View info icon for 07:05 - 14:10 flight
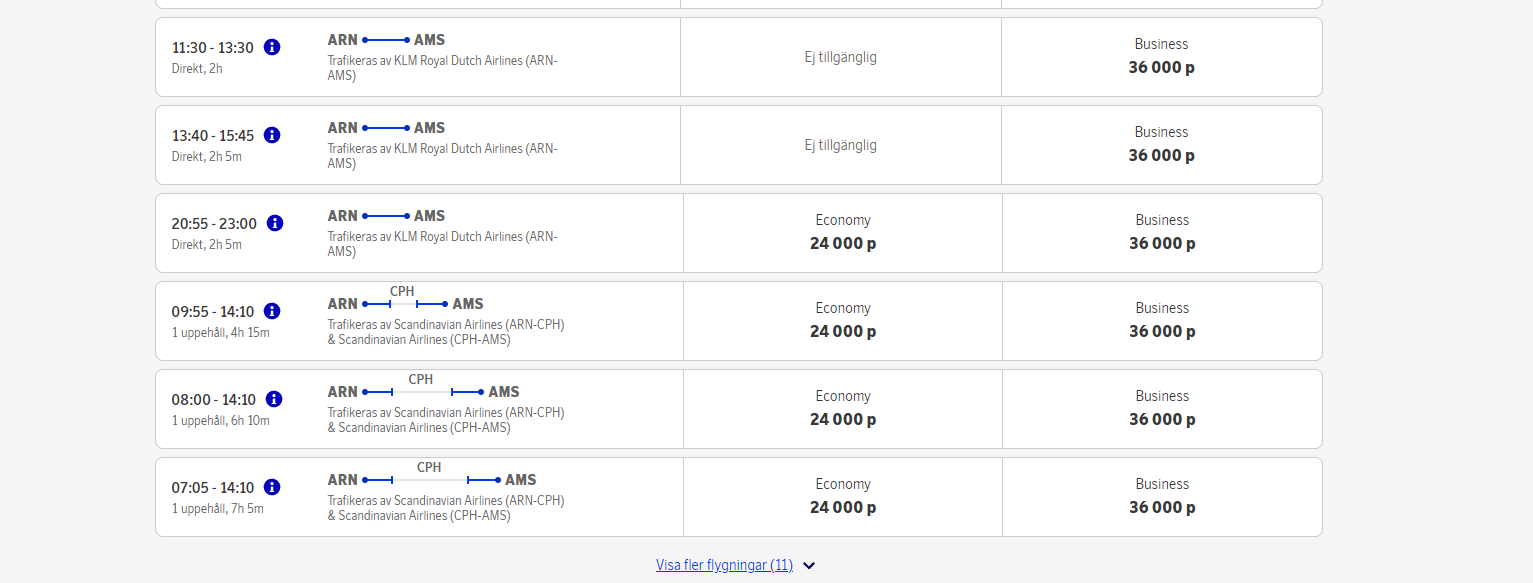This screenshot has height=583, width=1533. coord(272,487)
